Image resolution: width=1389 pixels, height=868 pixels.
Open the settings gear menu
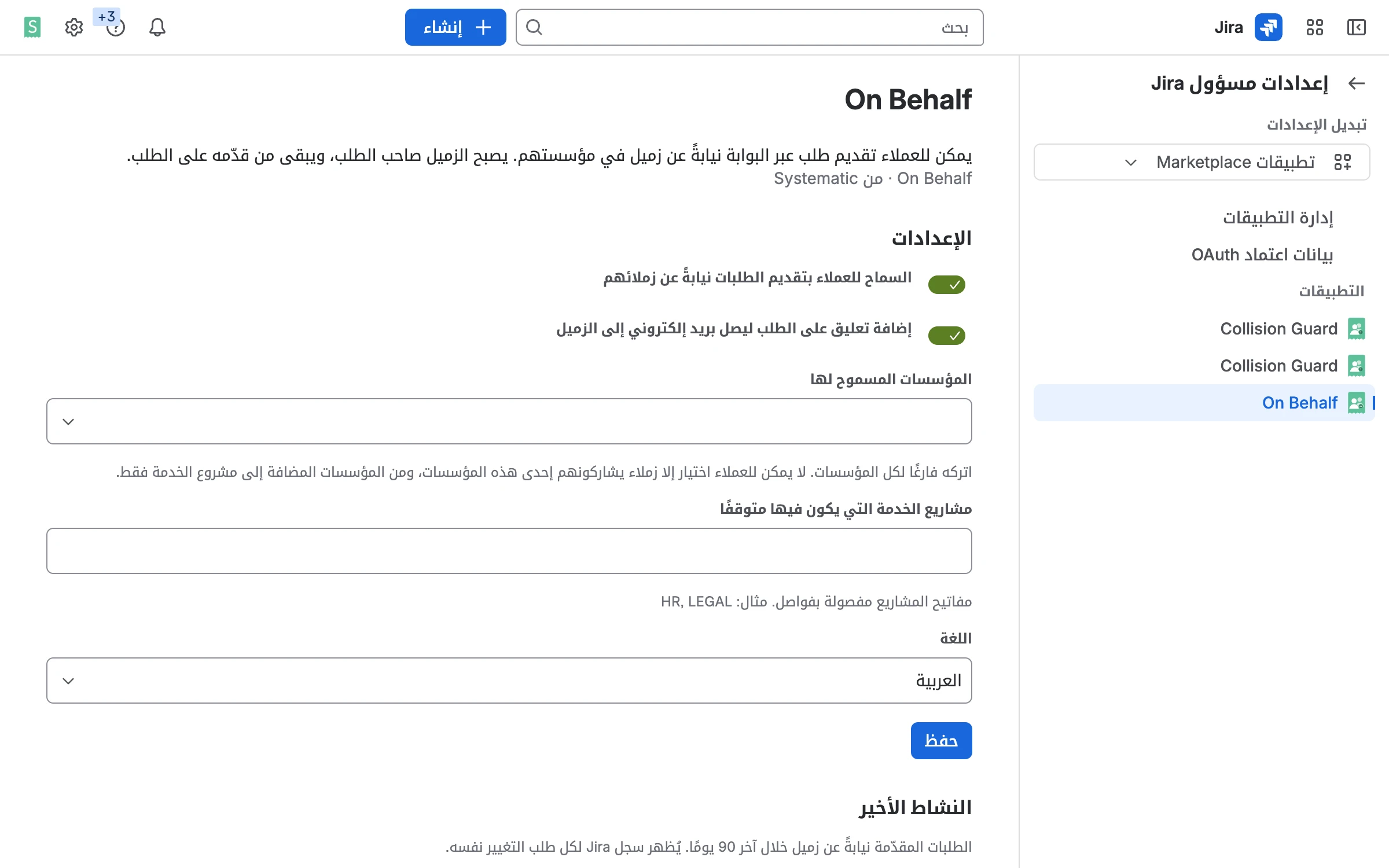(x=74, y=27)
